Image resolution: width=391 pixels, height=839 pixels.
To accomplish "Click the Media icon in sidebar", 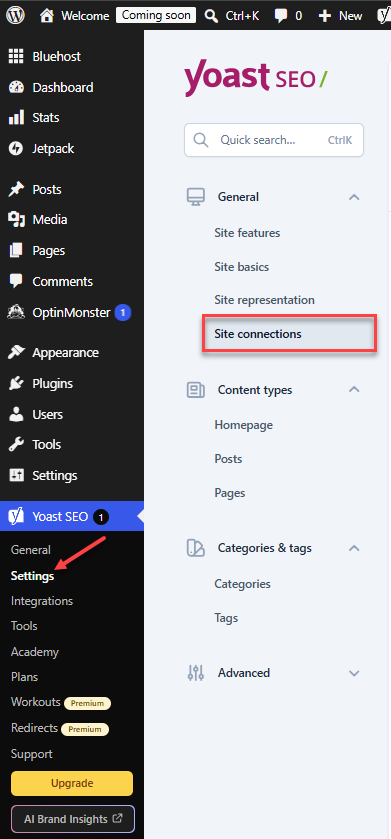I will pyautogui.click(x=17, y=219).
